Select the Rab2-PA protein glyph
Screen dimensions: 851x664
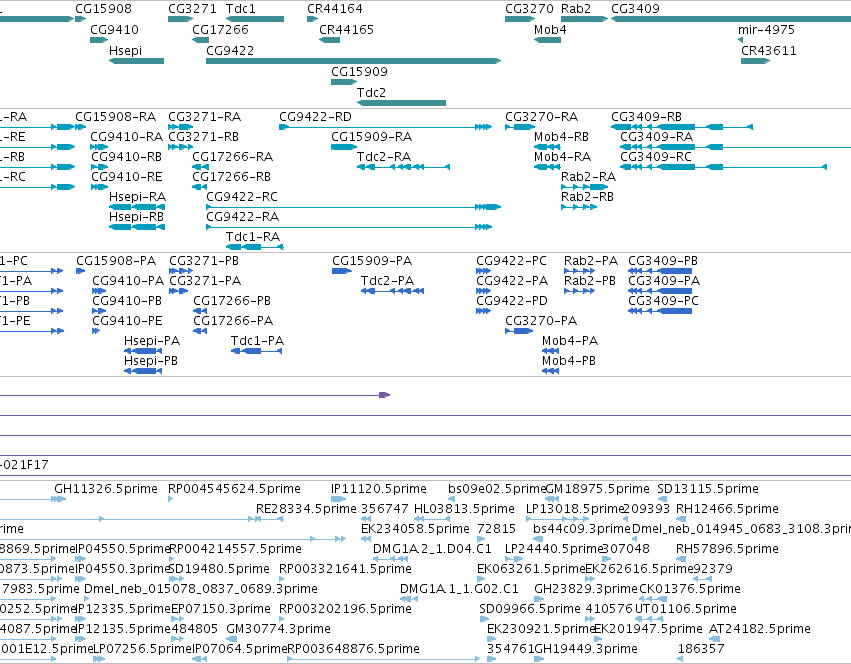tap(579, 271)
